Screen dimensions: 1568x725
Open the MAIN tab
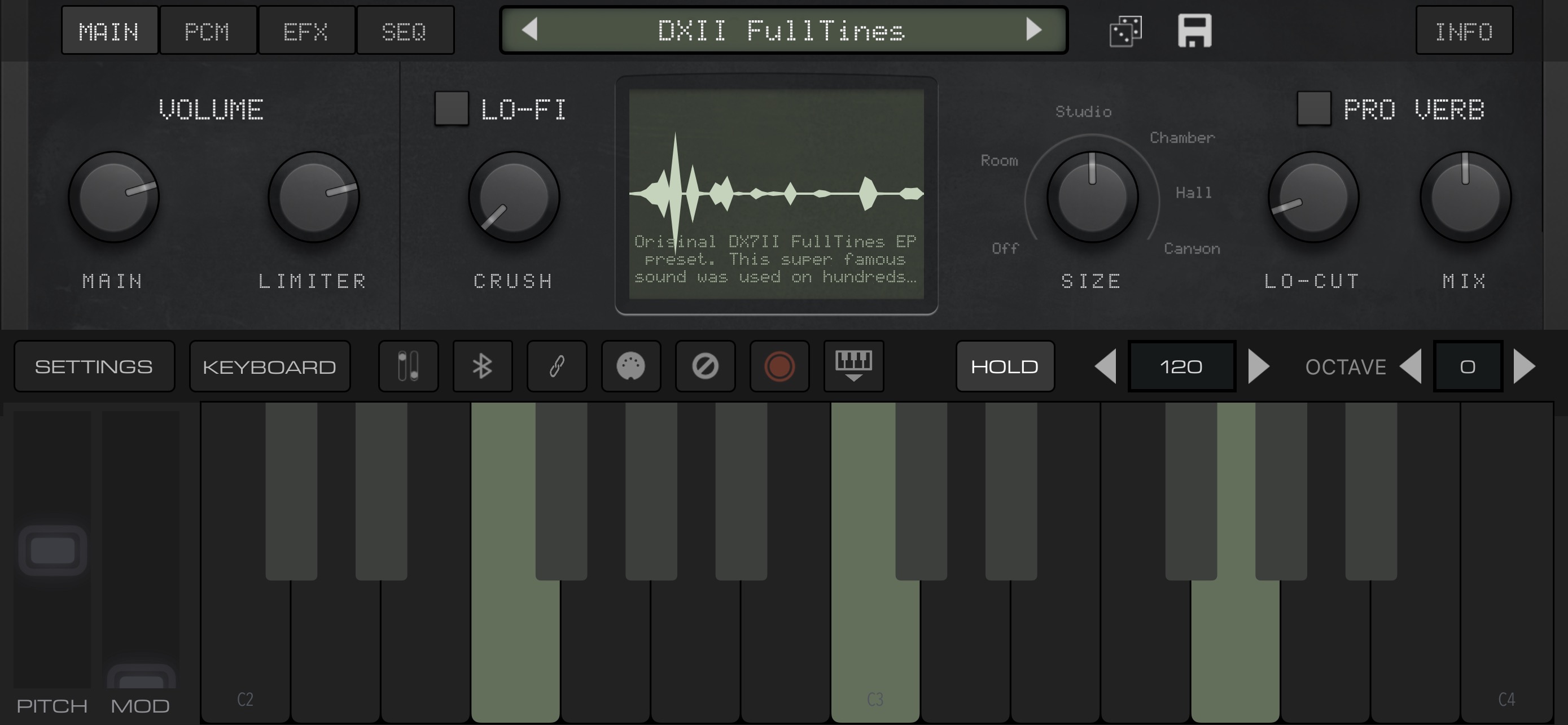tap(110, 30)
